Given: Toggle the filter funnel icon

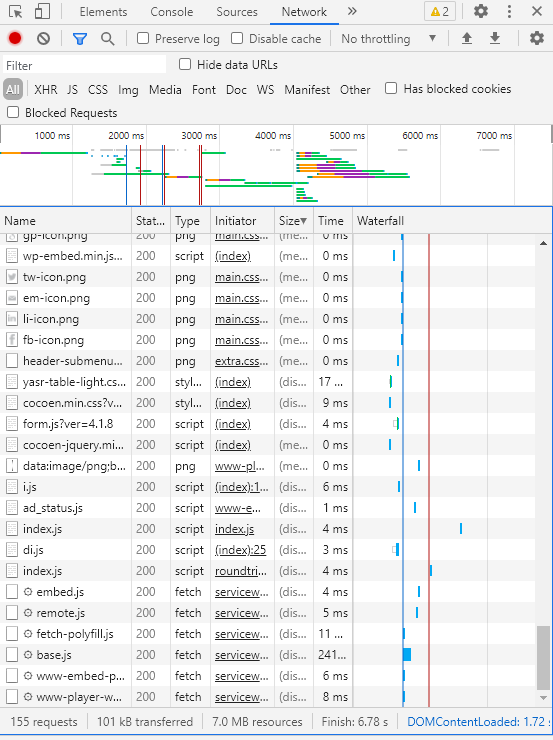Looking at the screenshot, I should click(x=80, y=39).
